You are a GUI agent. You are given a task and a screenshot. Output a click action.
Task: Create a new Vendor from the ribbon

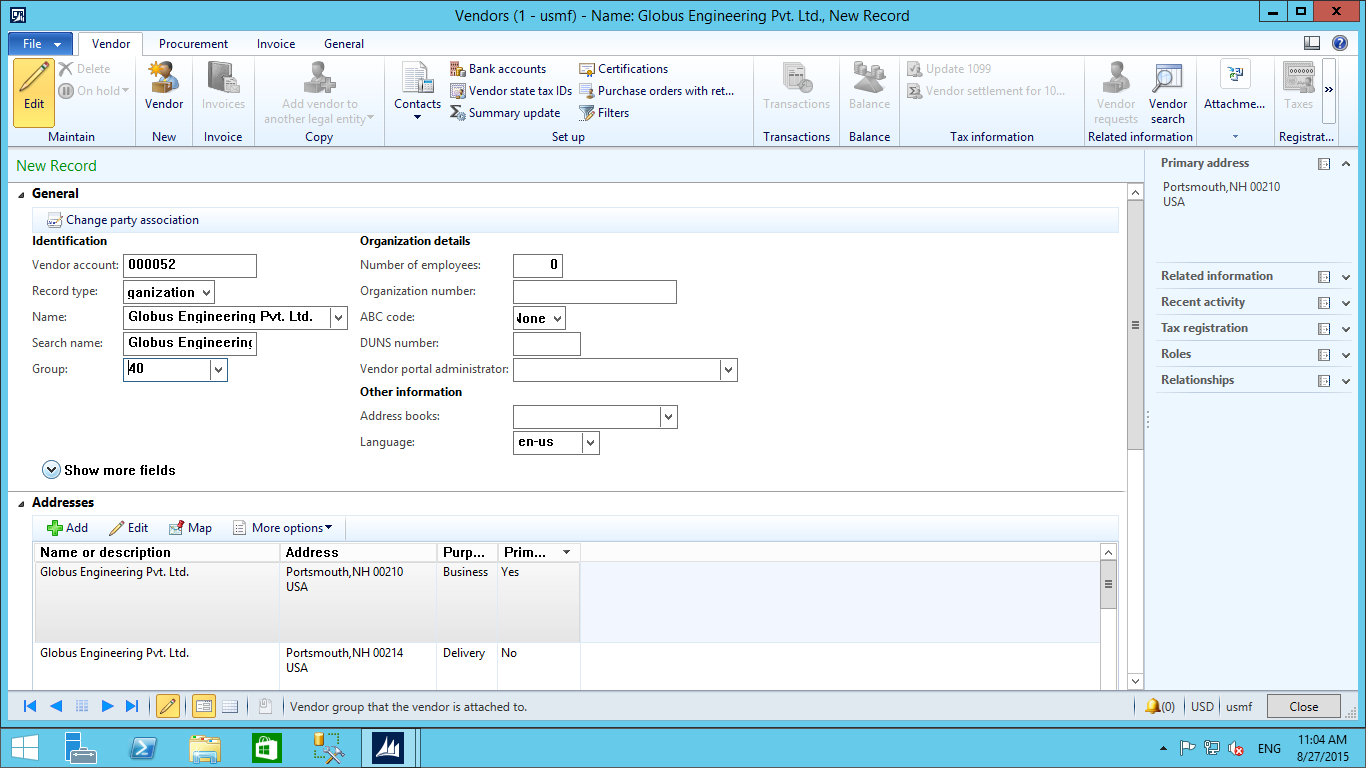[164, 86]
